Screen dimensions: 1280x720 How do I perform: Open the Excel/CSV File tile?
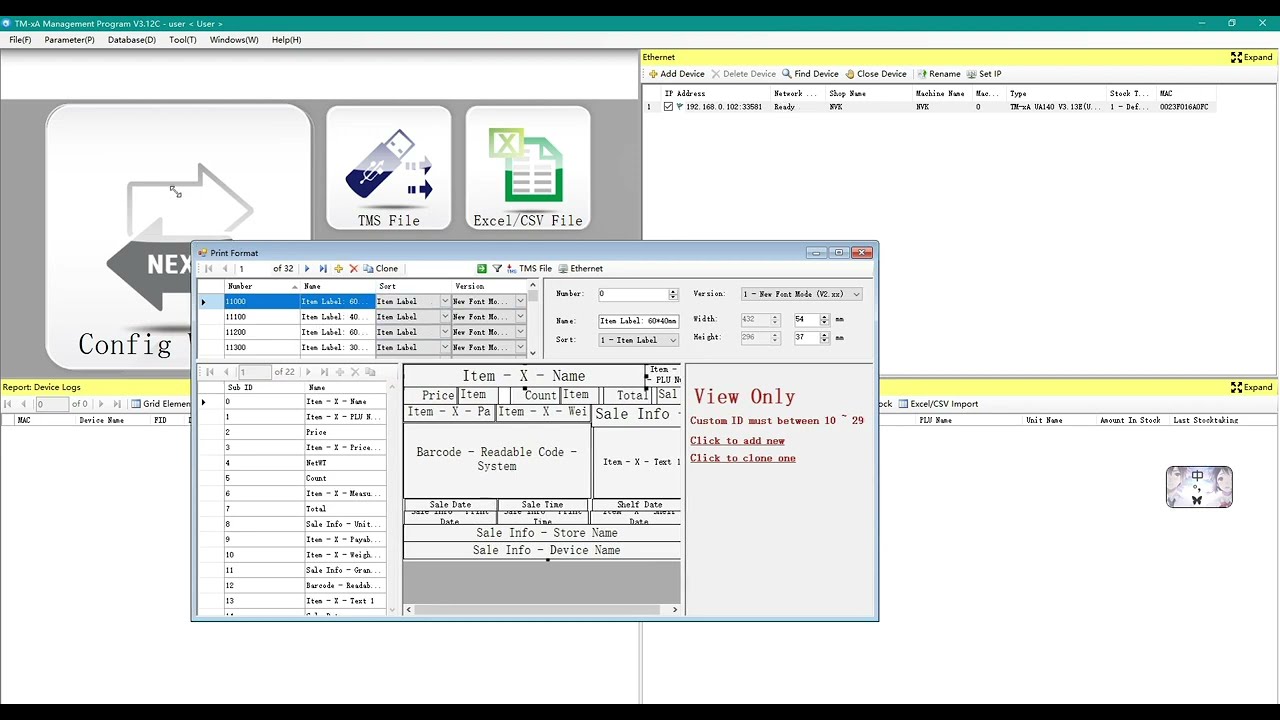528,168
